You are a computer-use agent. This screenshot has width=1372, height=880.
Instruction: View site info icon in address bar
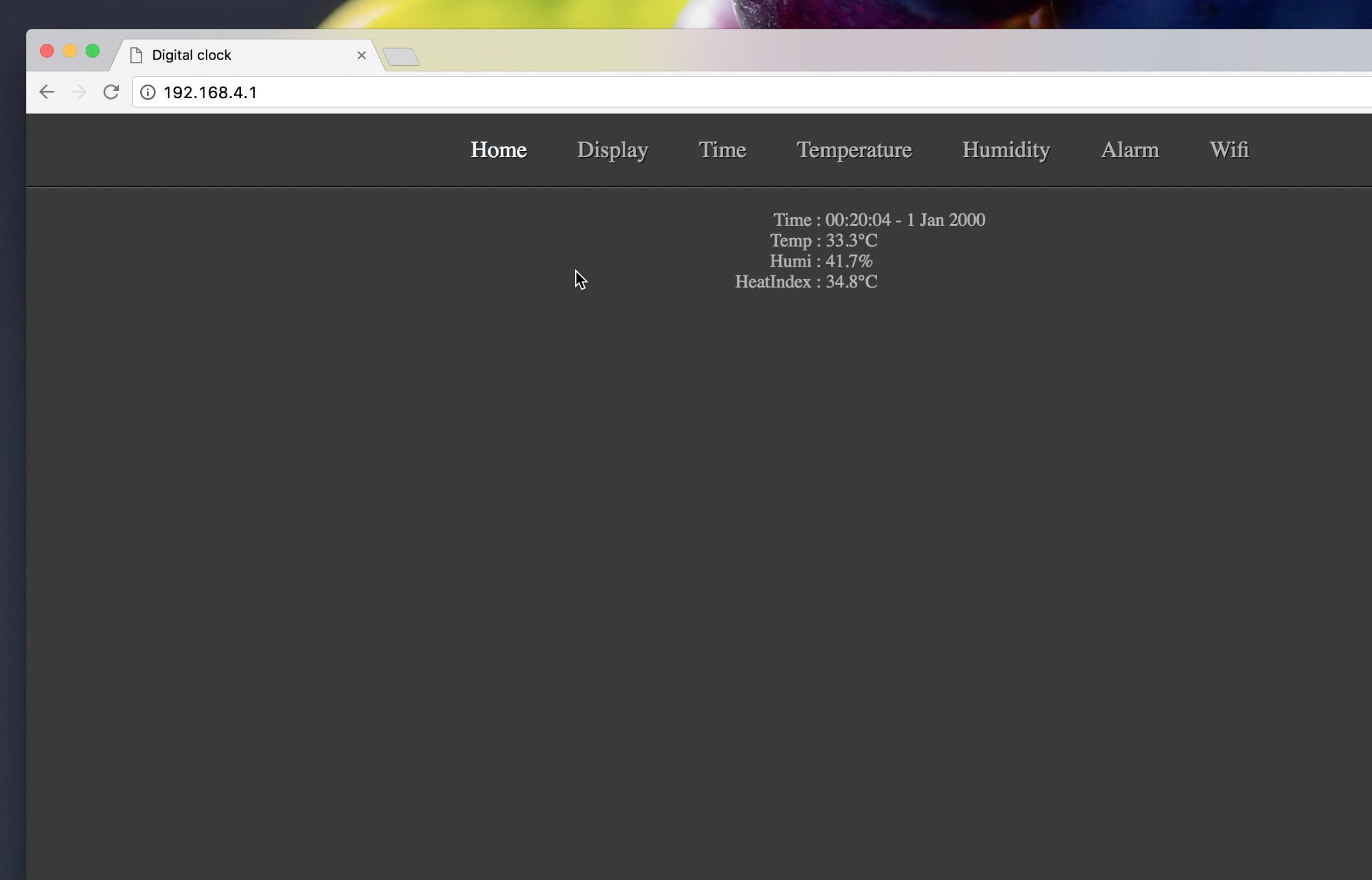pos(148,93)
